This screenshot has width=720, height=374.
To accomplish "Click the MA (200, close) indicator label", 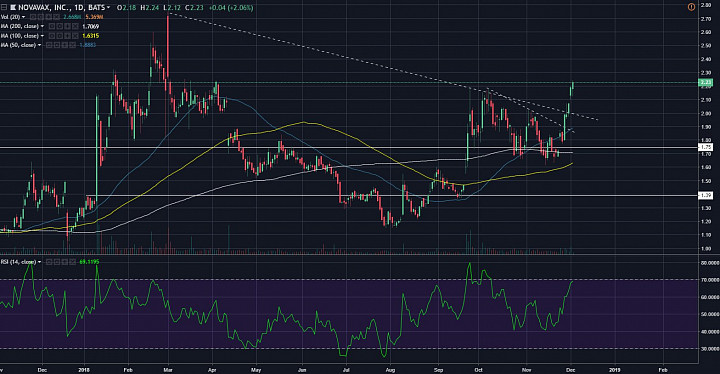I will pyautogui.click(x=20, y=26).
